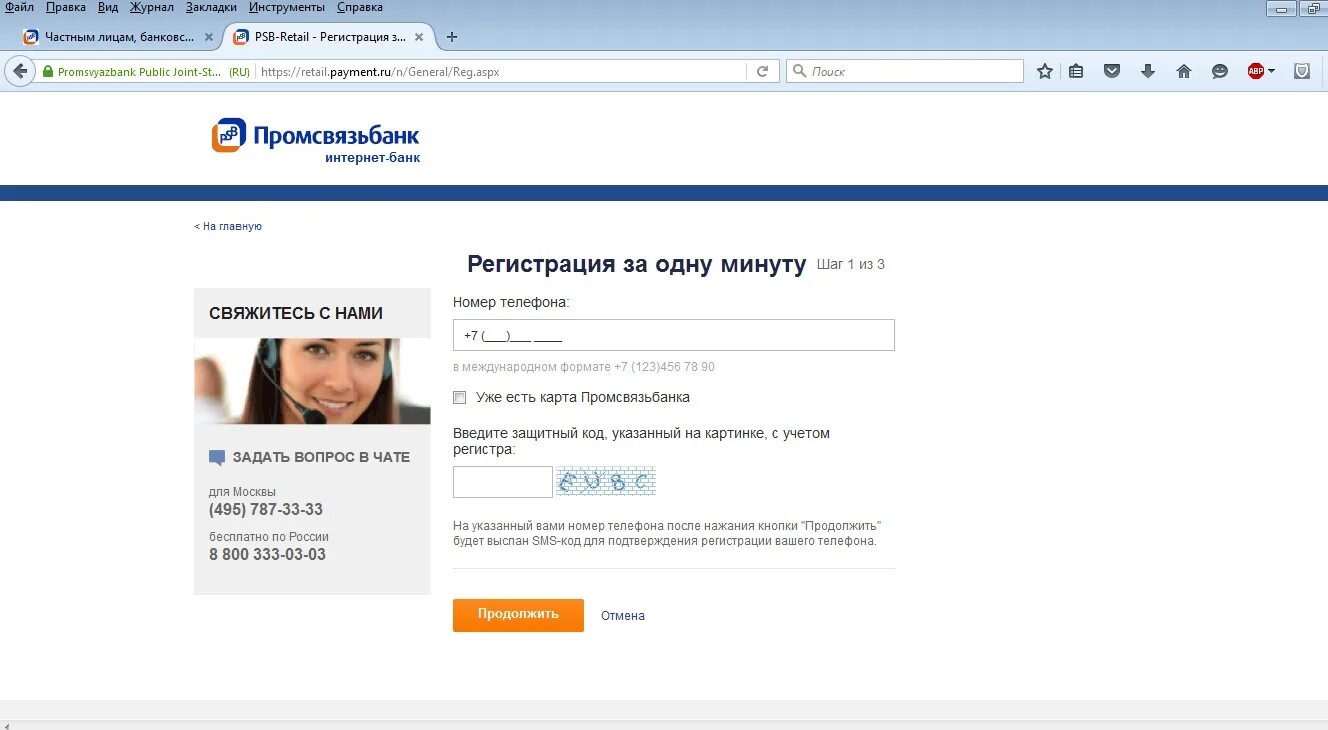Screen dimensions: 1328x730
Task: Click 'Регистрация за одну минуту' heading
Action: click(x=637, y=264)
